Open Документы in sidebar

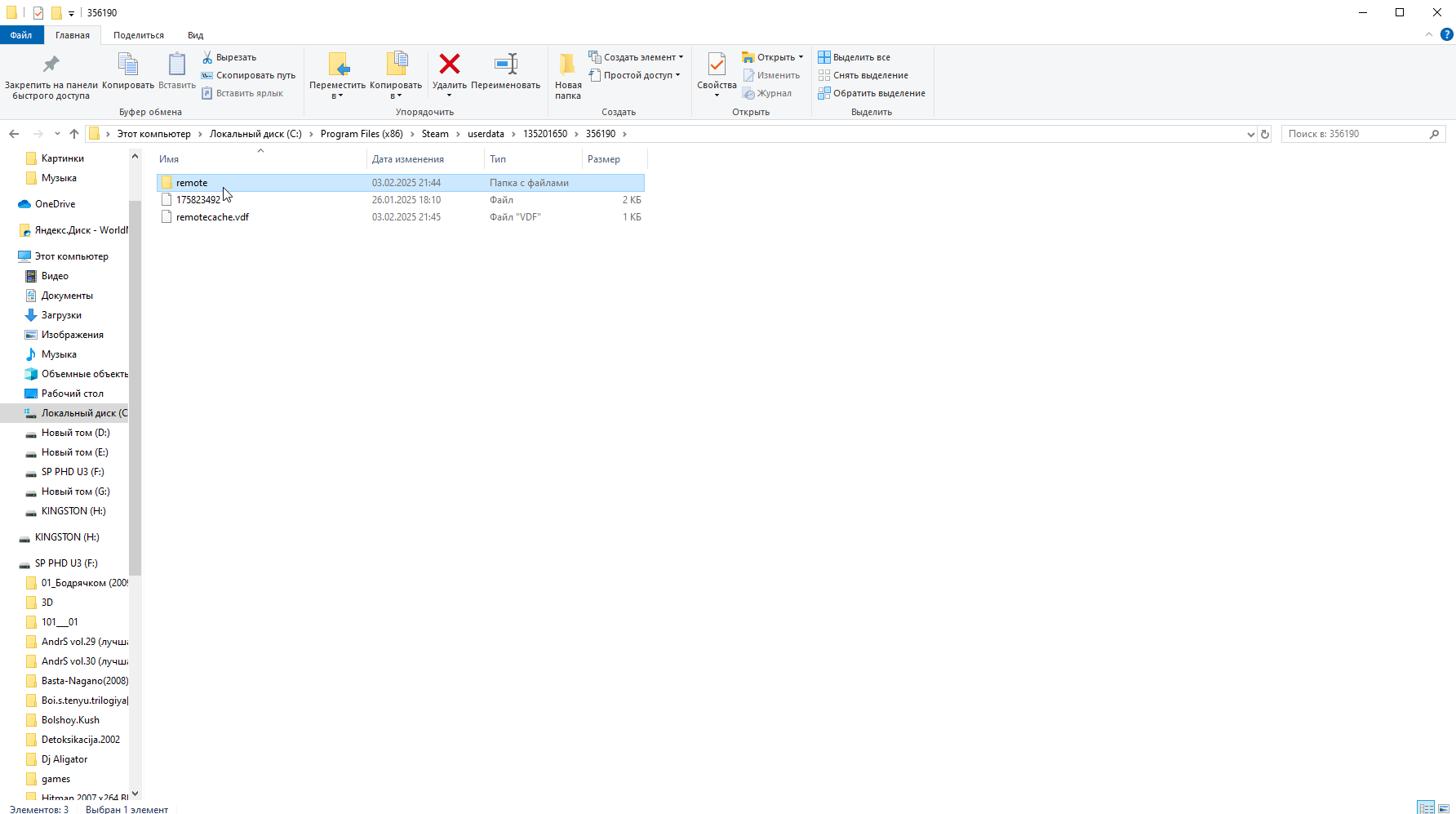[x=67, y=296]
